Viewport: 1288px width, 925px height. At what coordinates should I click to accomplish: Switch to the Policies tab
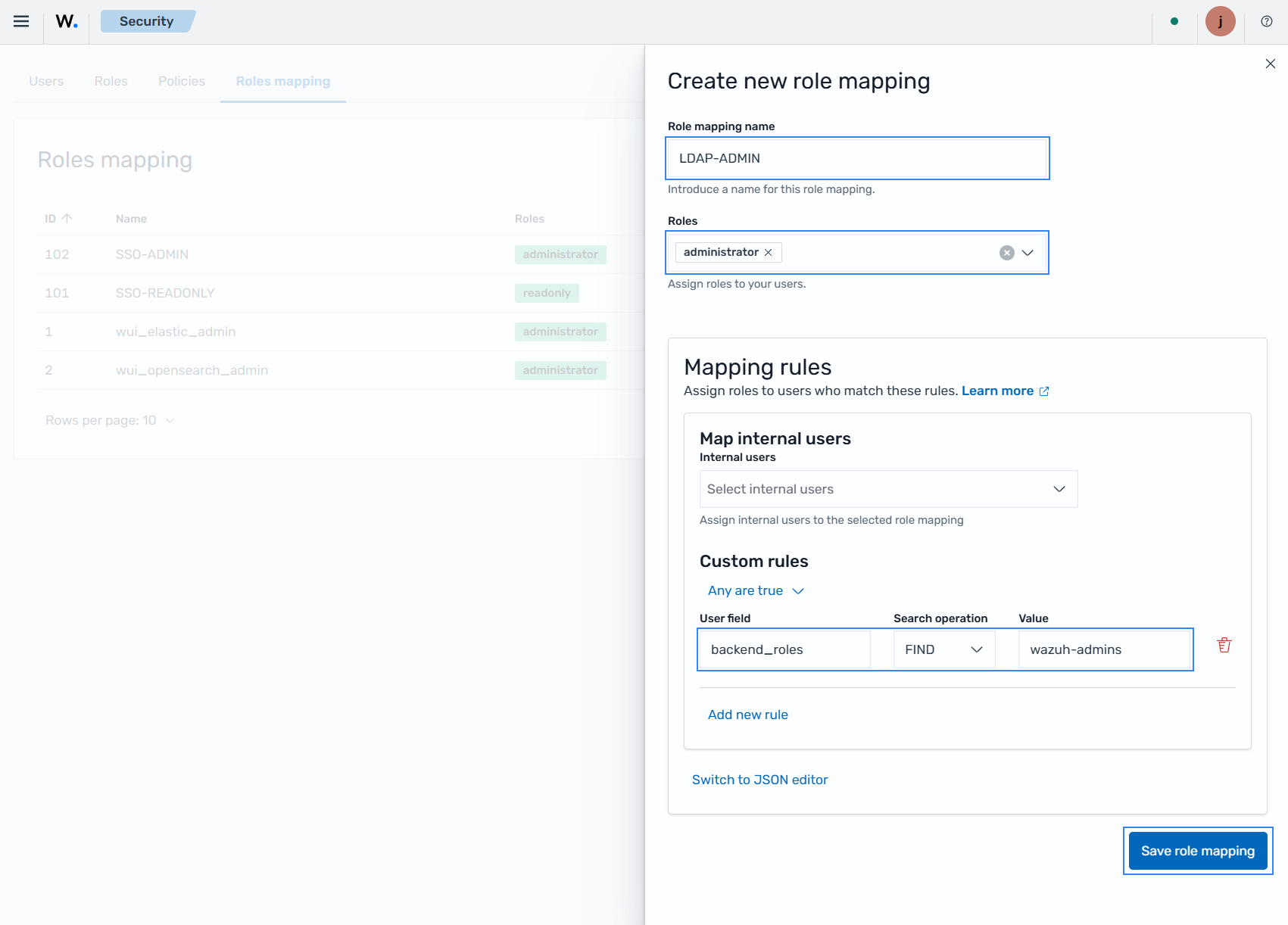click(x=182, y=81)
